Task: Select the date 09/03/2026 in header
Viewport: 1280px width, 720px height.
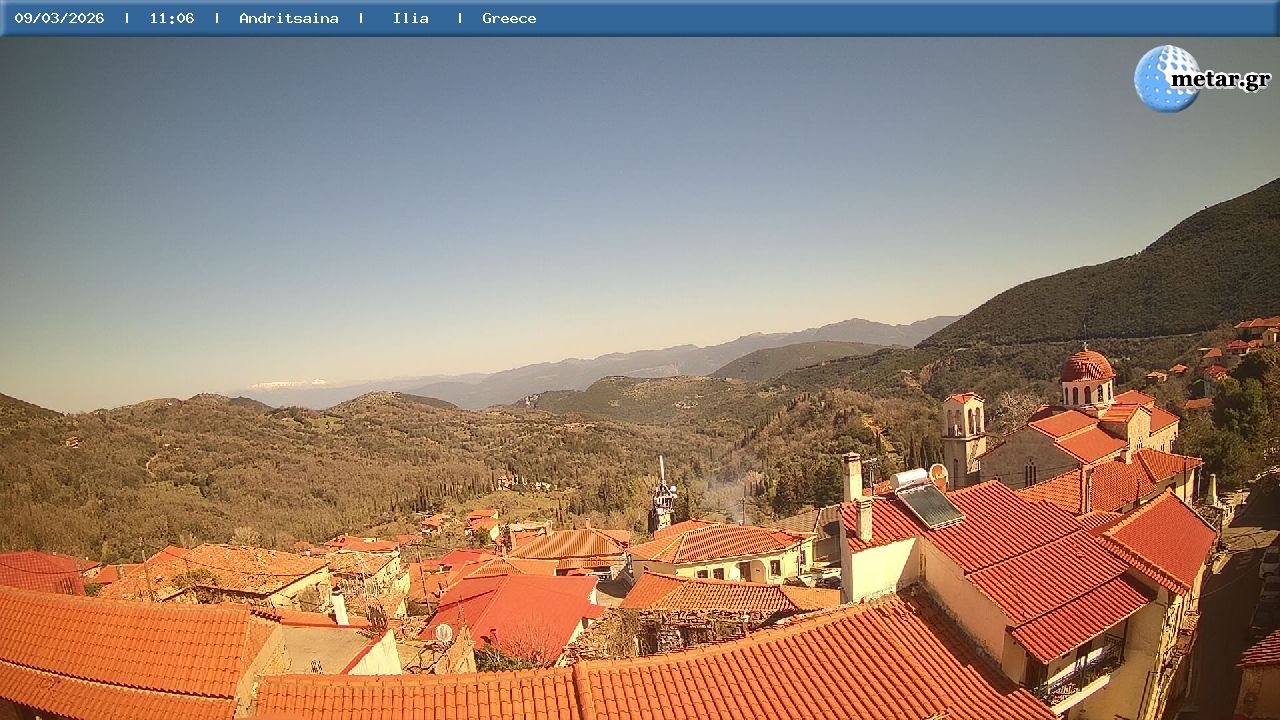Action: (59, 18)
